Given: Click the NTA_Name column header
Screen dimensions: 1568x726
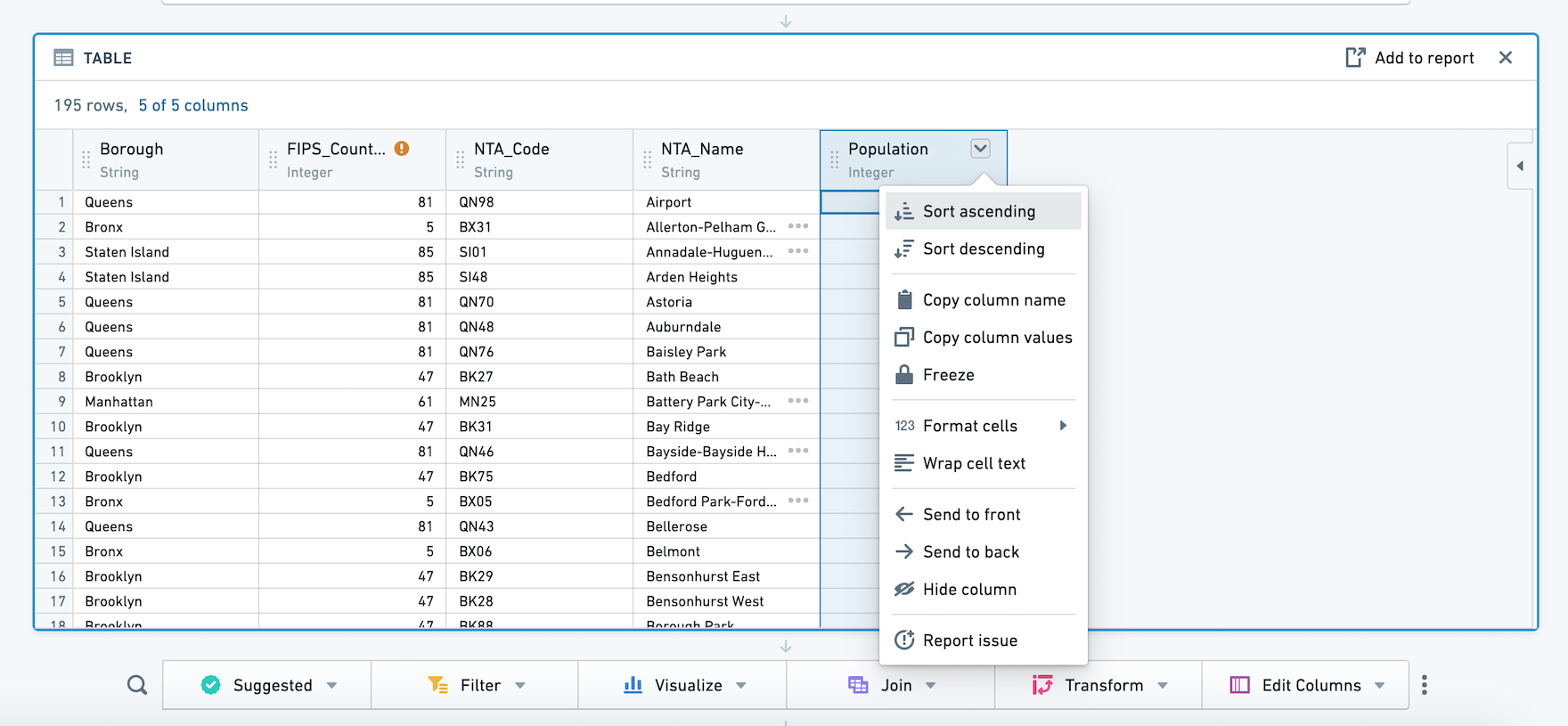Looking at the screenshot, I should tap(727, 160).
